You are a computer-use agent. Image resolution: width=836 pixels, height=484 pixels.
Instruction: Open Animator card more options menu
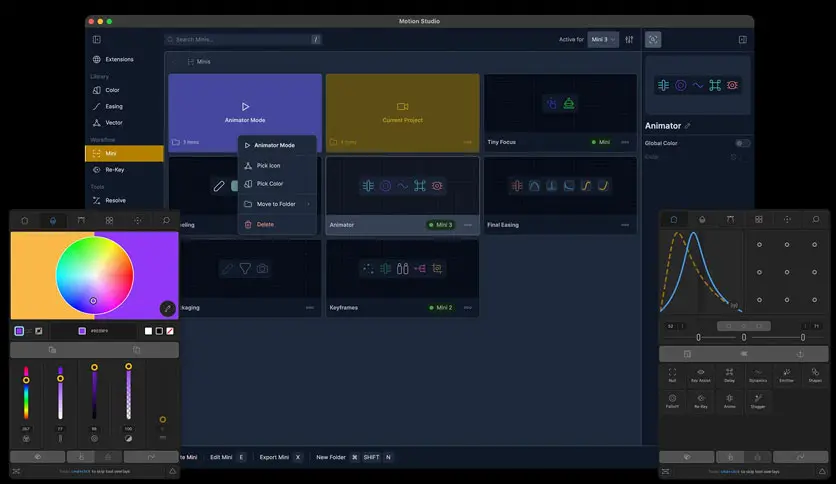[x=468, y=225]
